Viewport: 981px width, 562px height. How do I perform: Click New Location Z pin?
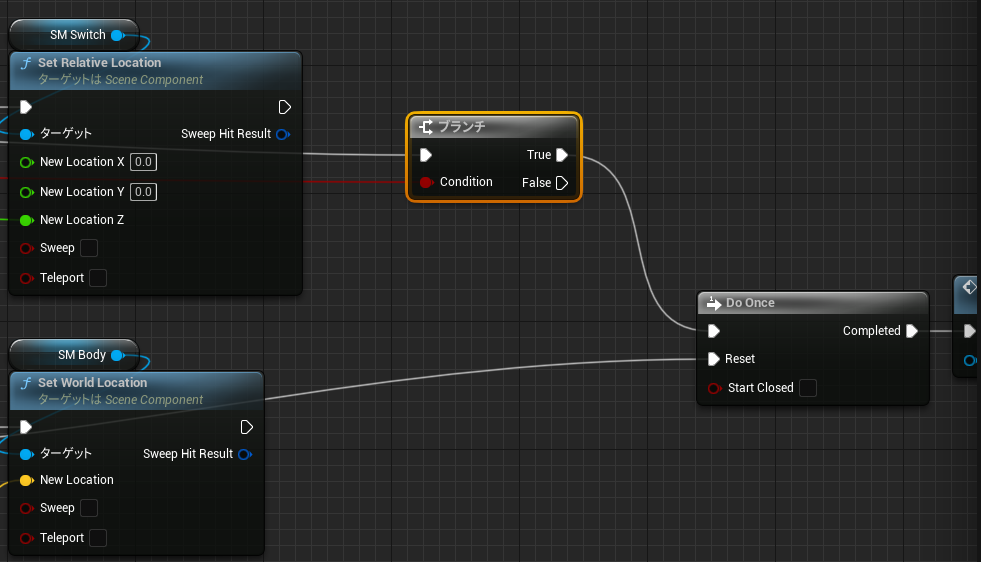26,220
